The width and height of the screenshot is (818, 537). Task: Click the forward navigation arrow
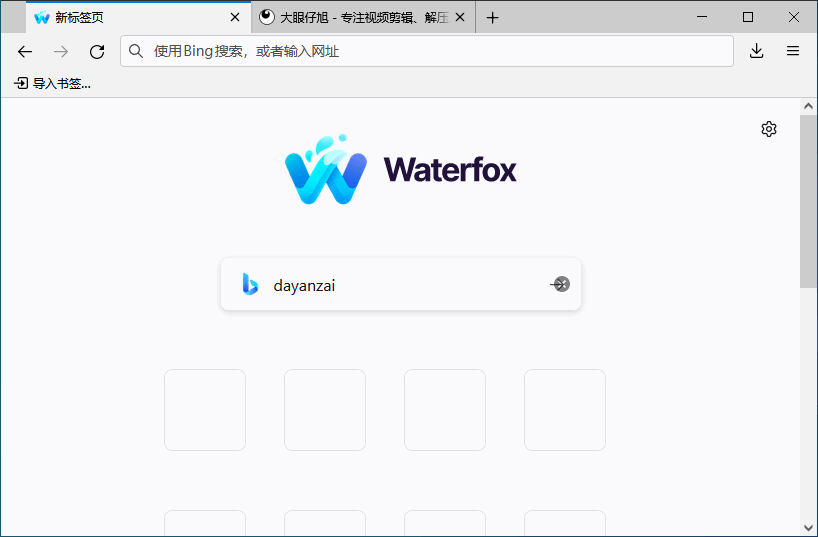tap(61, 51)
